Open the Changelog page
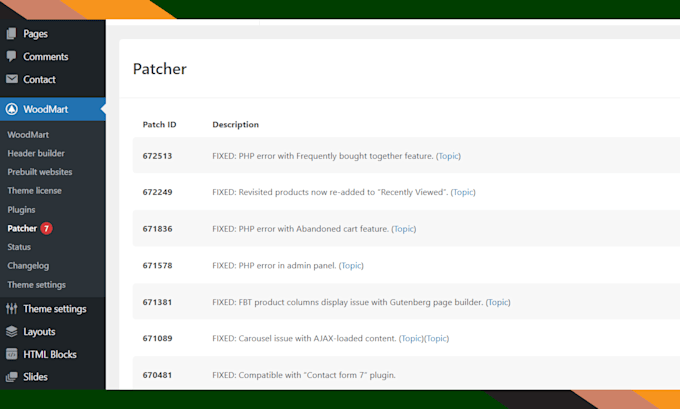The height and width of the screenshot is (409, 680). (x=28, y=265)
